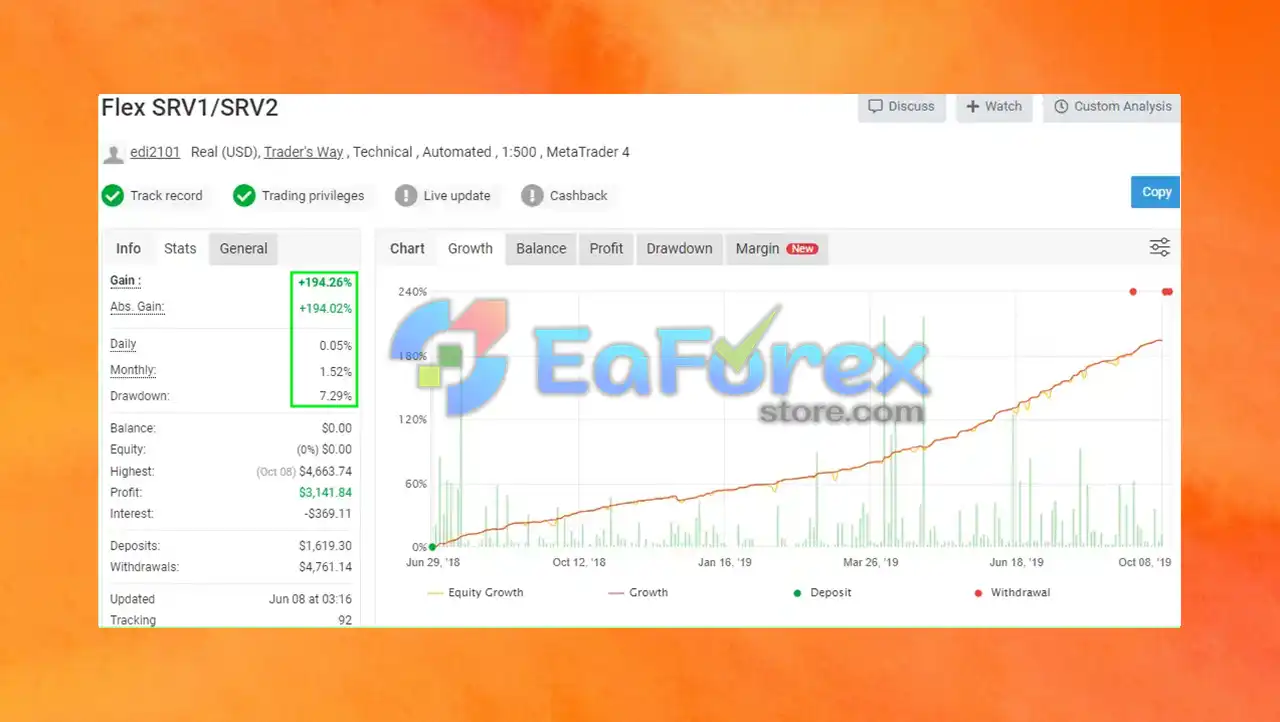Switch to the Drawdown chart tab
This screenshot has width=1280, height=722.
pos(679,249)
